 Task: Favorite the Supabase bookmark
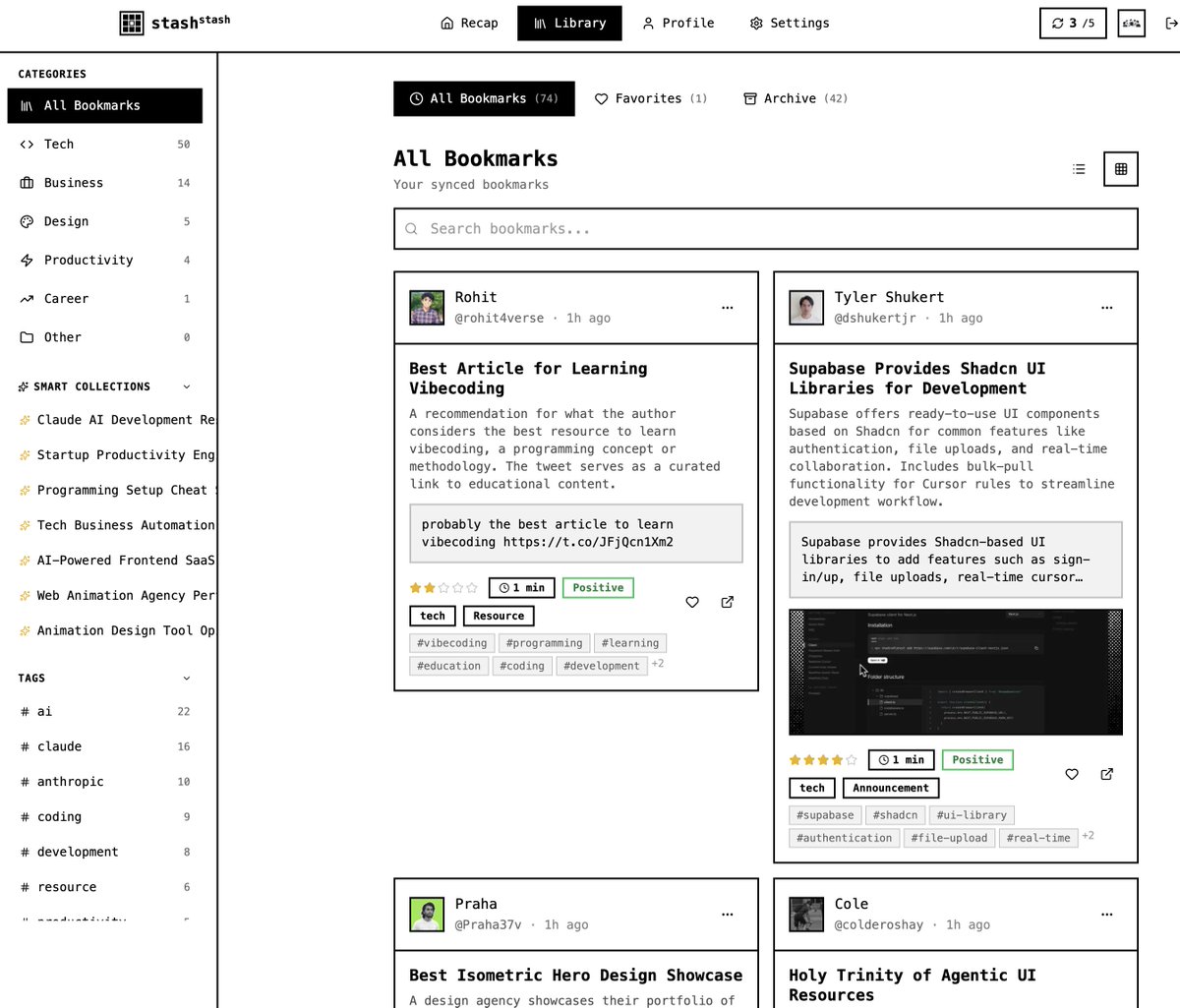click(1072, 774)
